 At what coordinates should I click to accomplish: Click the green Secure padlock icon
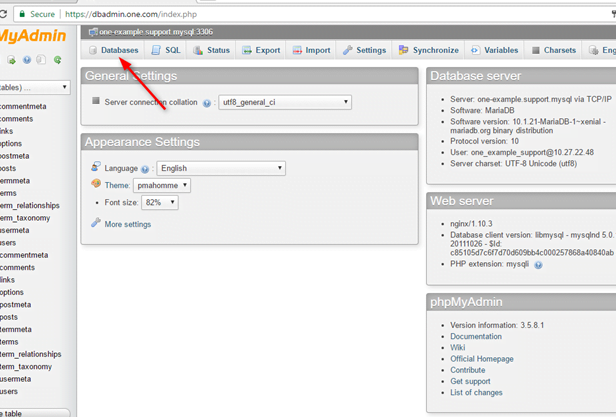[22, 14]
